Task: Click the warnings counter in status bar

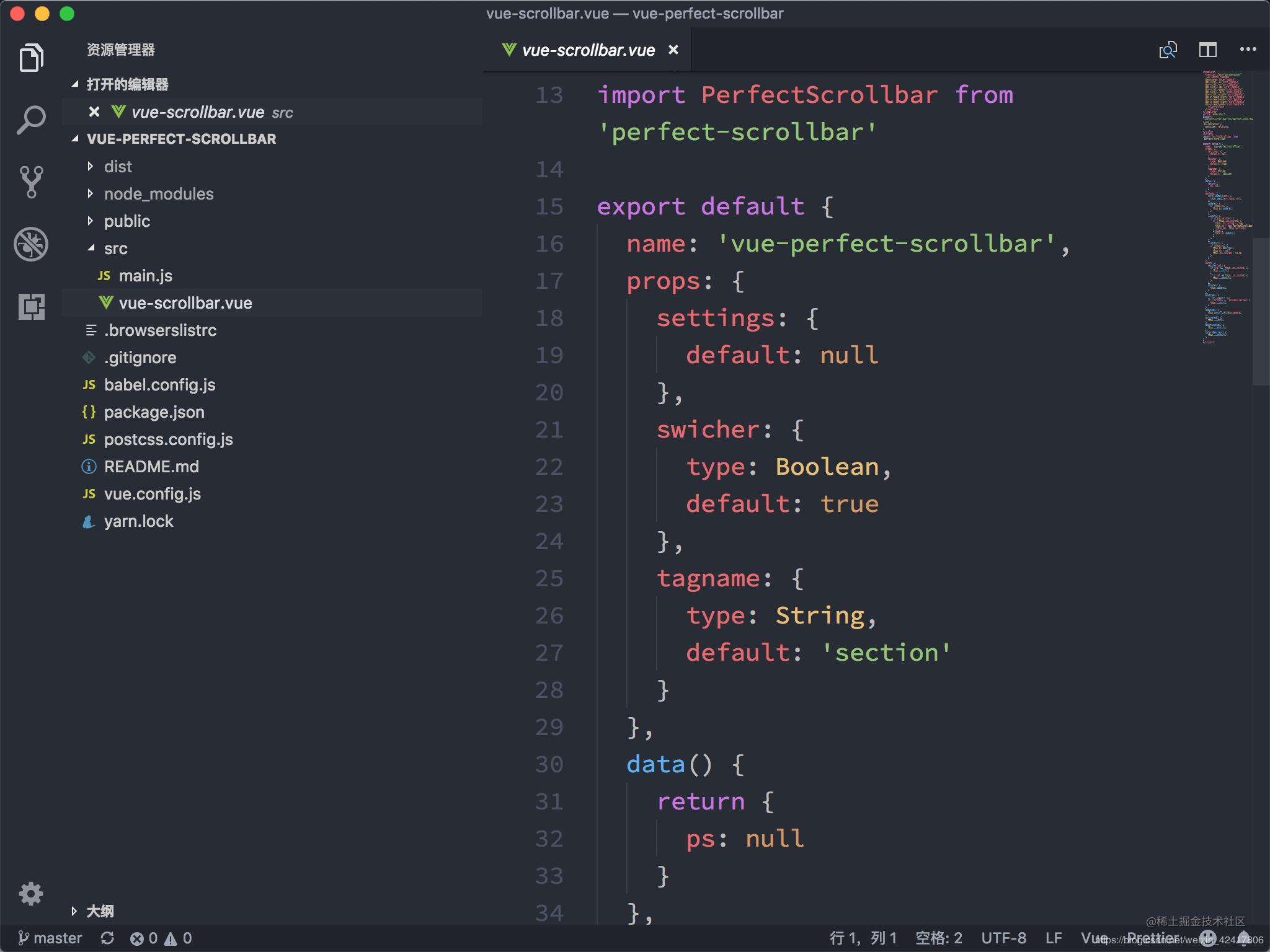Action: click(180, 938)
